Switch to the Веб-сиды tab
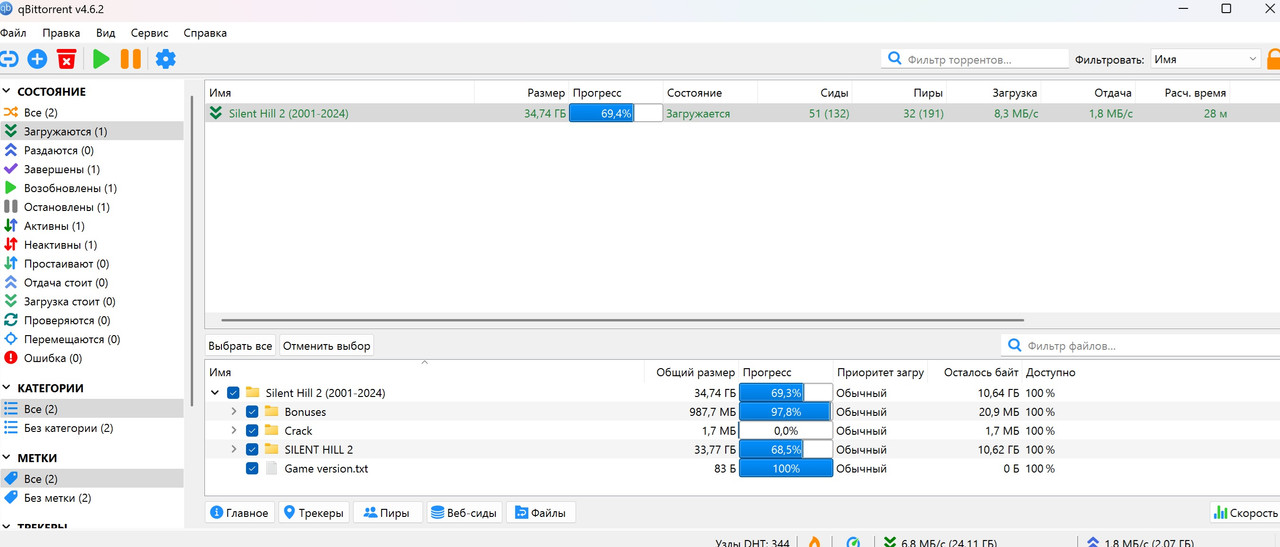Image resolution: width=1280 pixels, height=547 pixels. click(463, 513)
